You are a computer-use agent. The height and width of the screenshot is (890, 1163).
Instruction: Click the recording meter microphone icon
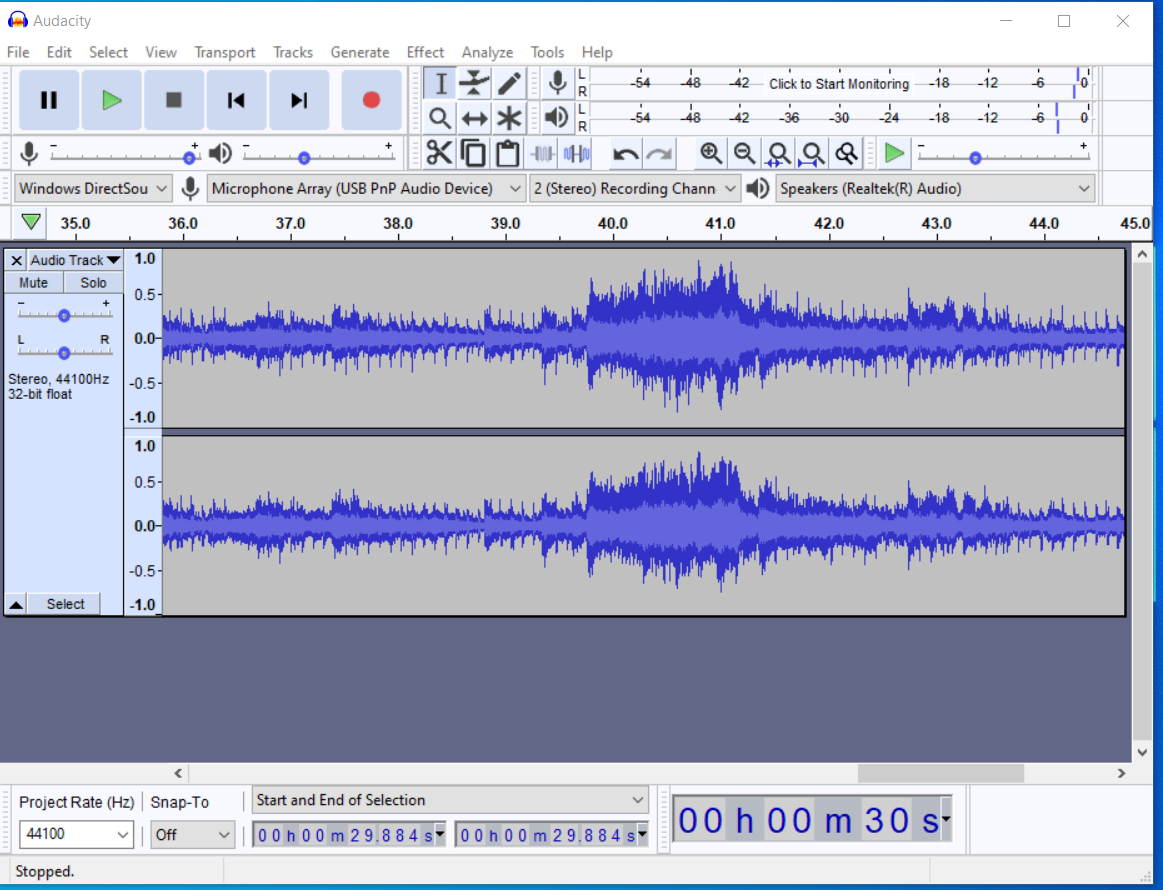[557, 83]
